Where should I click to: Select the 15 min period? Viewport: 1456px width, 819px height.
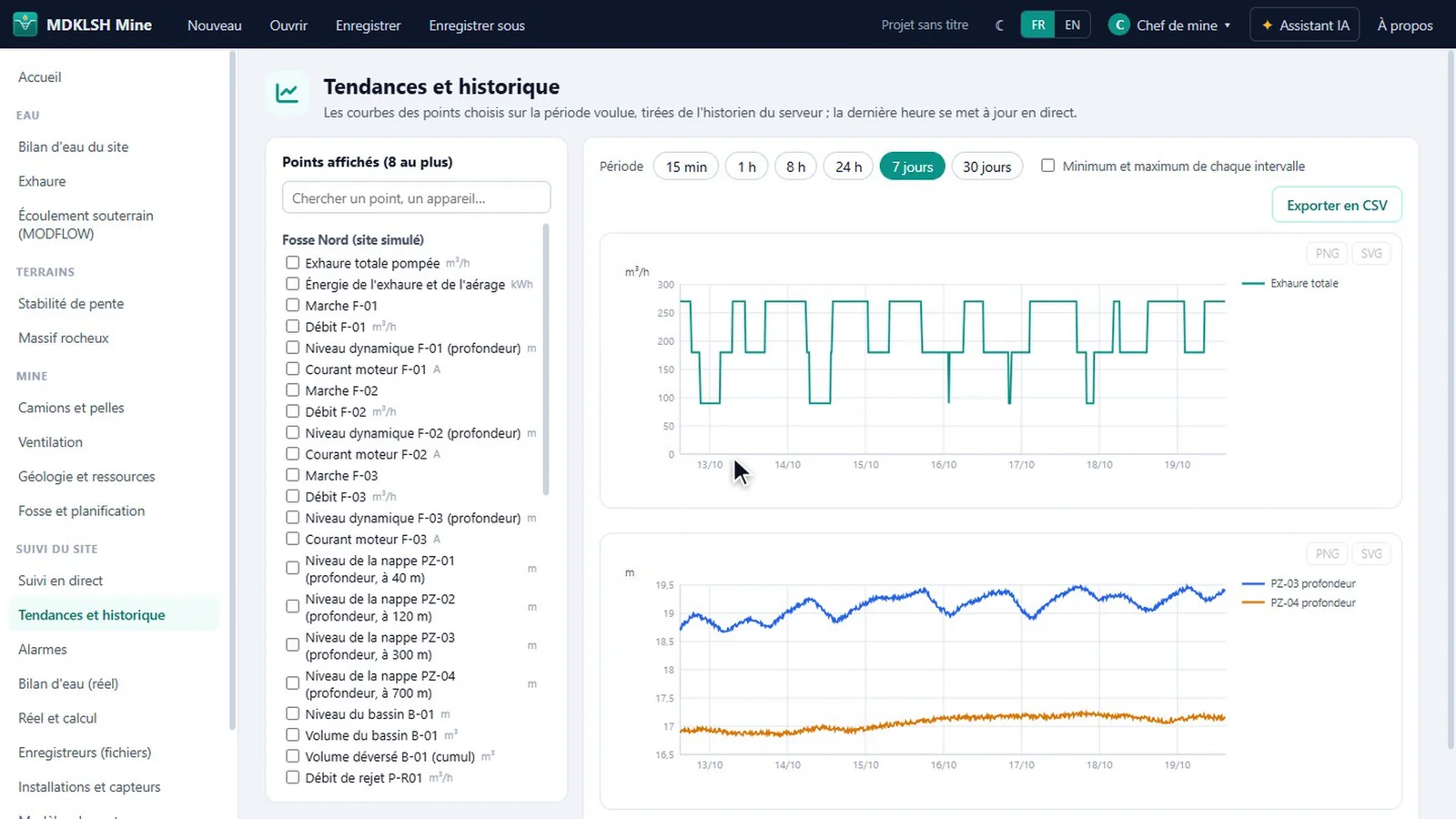[686, 167]
